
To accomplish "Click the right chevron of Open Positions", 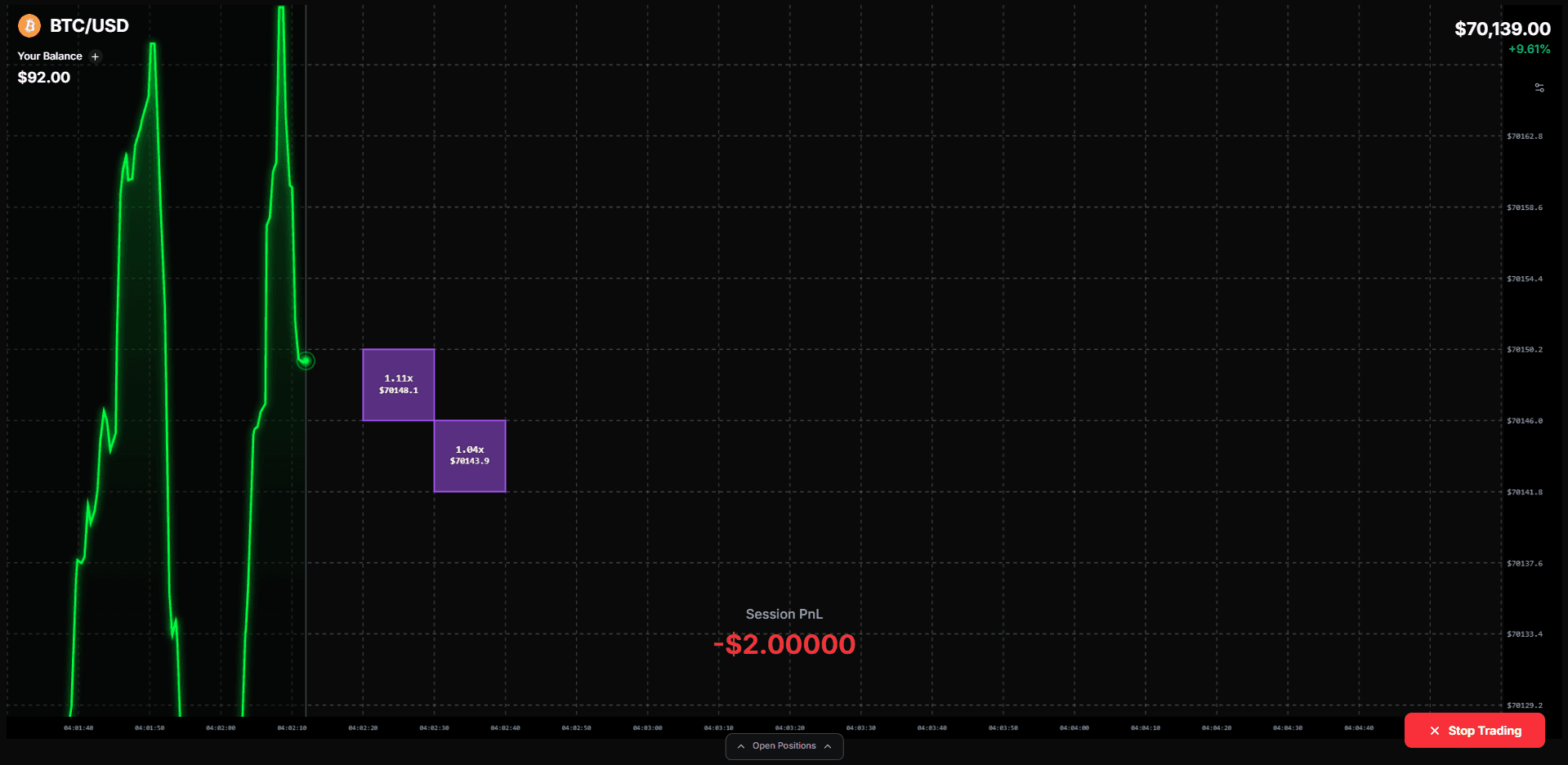I will point(828,746).
